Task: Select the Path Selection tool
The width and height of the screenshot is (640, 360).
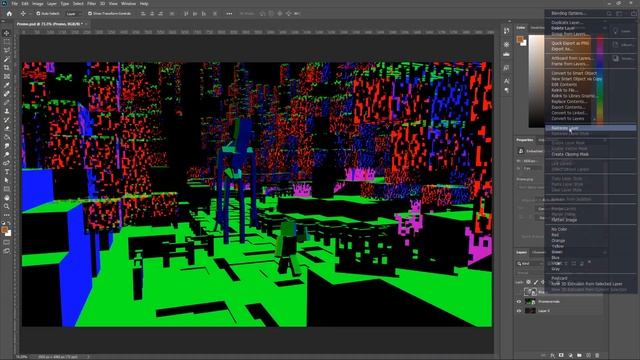Action: (x=7, y=180)
